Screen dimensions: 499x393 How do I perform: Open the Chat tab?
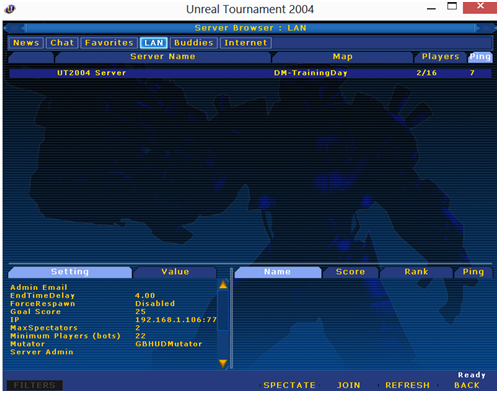click(62, 43)
